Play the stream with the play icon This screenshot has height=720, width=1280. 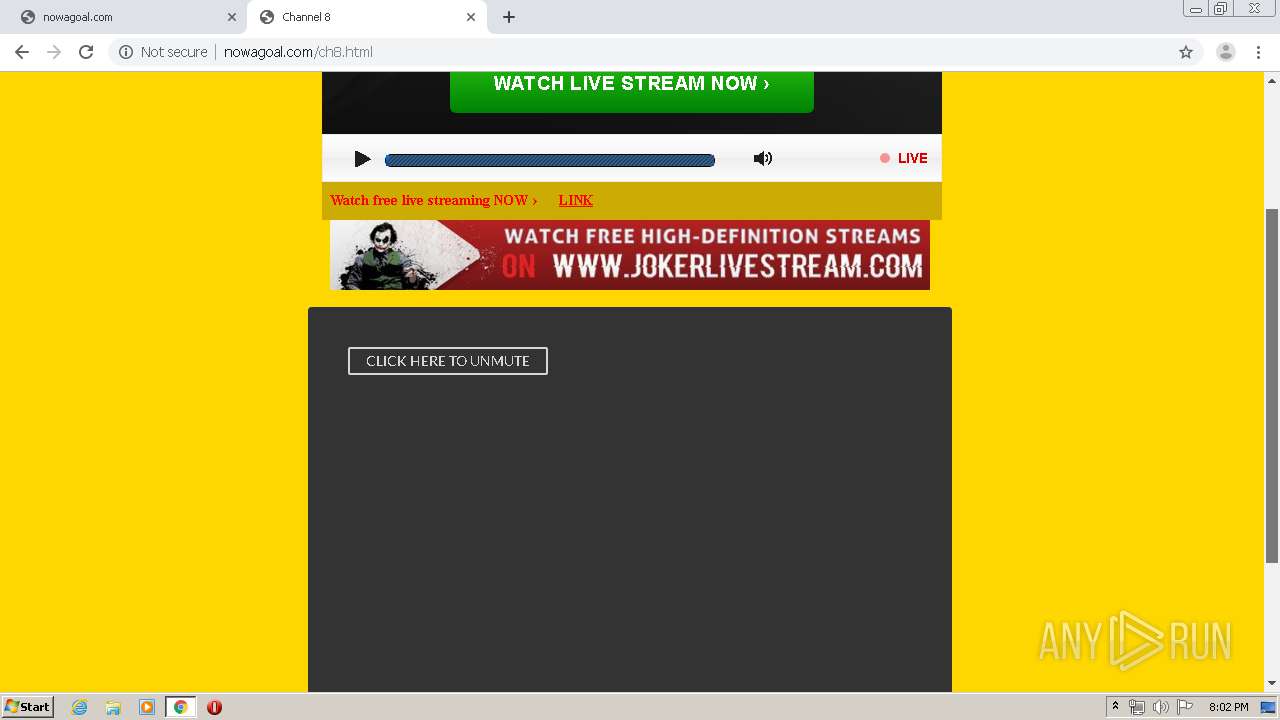362,159
